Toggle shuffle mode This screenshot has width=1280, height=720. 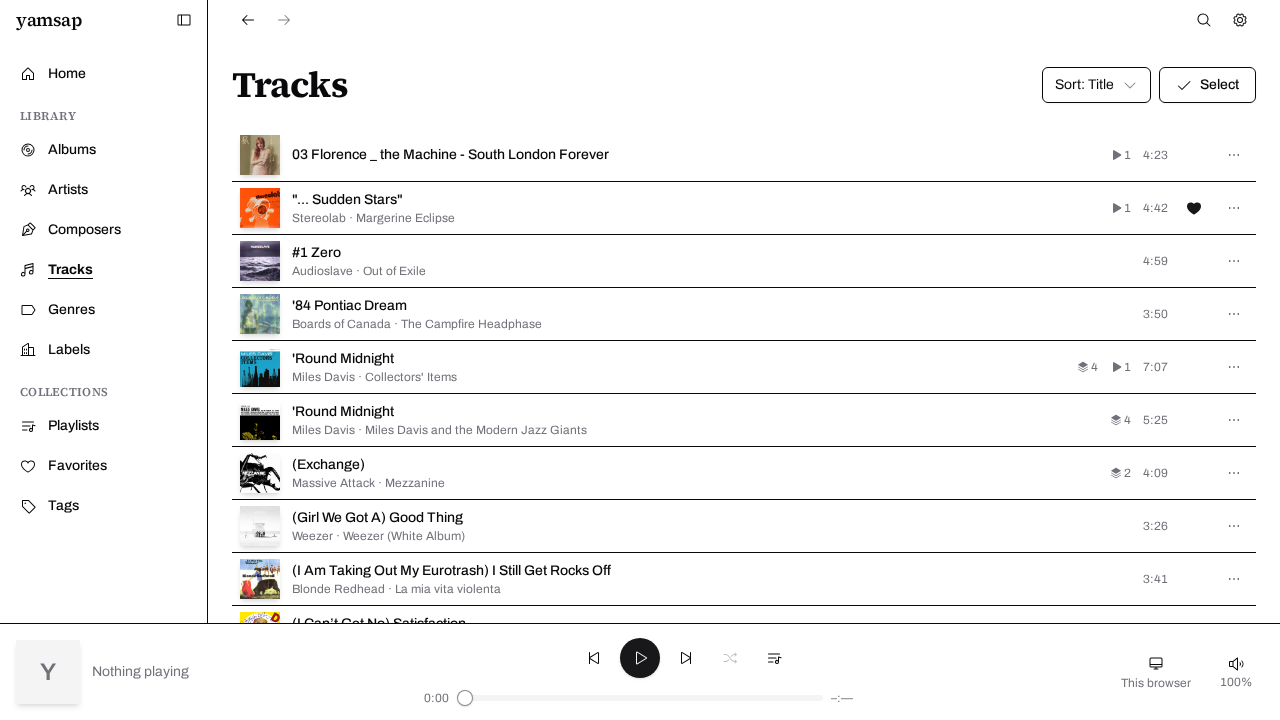(730, 658)
